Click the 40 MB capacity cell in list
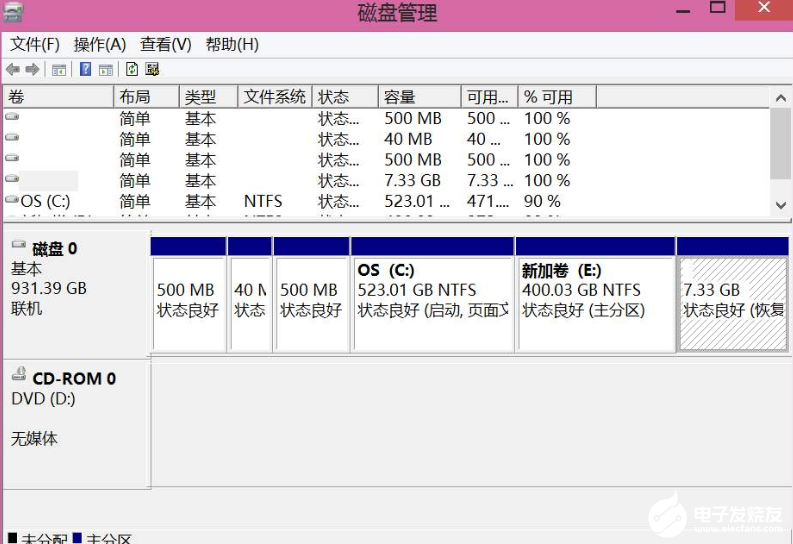The height and width of the screenshot is (544, 793). 408,139
